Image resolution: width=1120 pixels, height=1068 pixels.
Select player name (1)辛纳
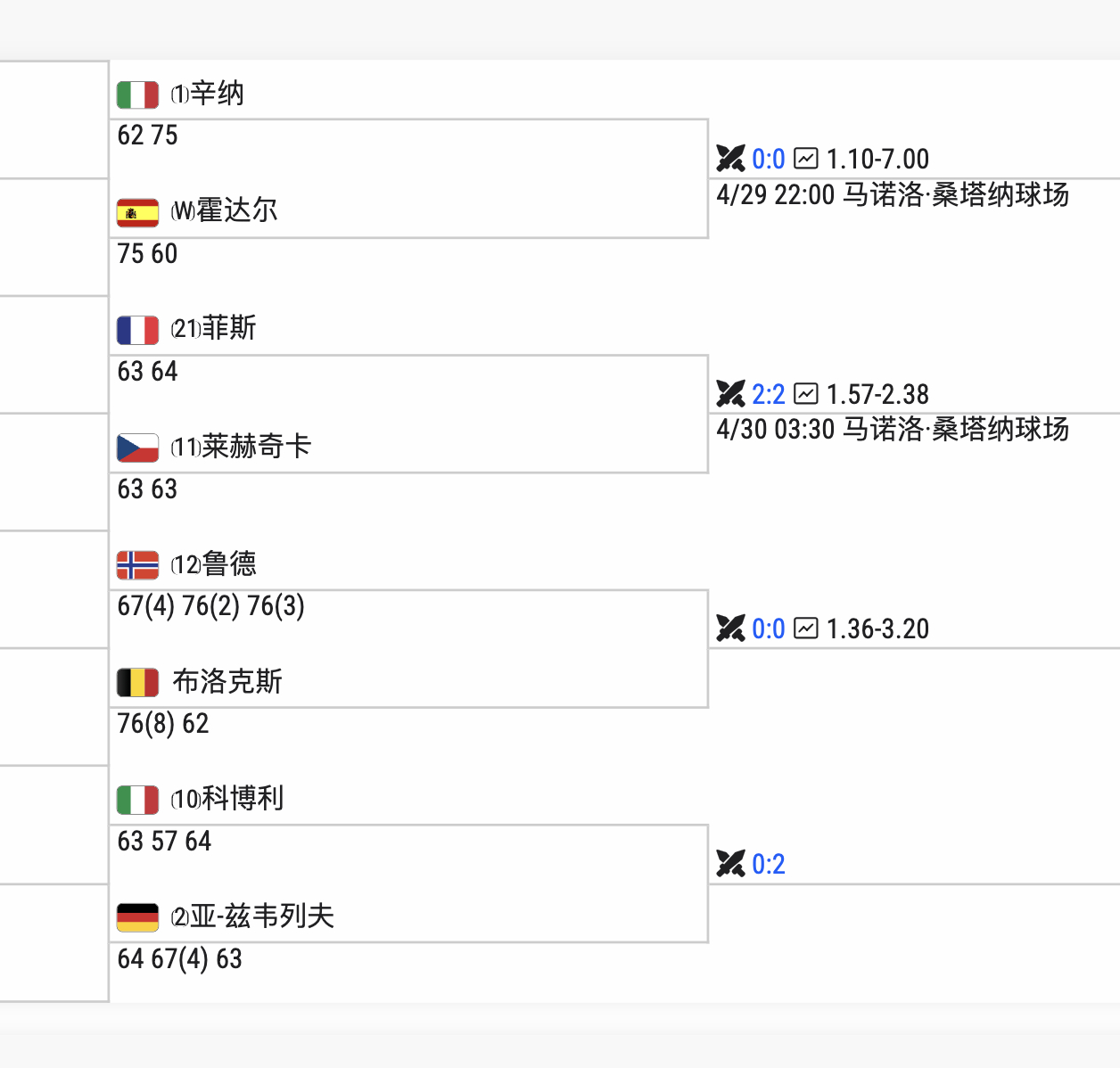point(208,94)
